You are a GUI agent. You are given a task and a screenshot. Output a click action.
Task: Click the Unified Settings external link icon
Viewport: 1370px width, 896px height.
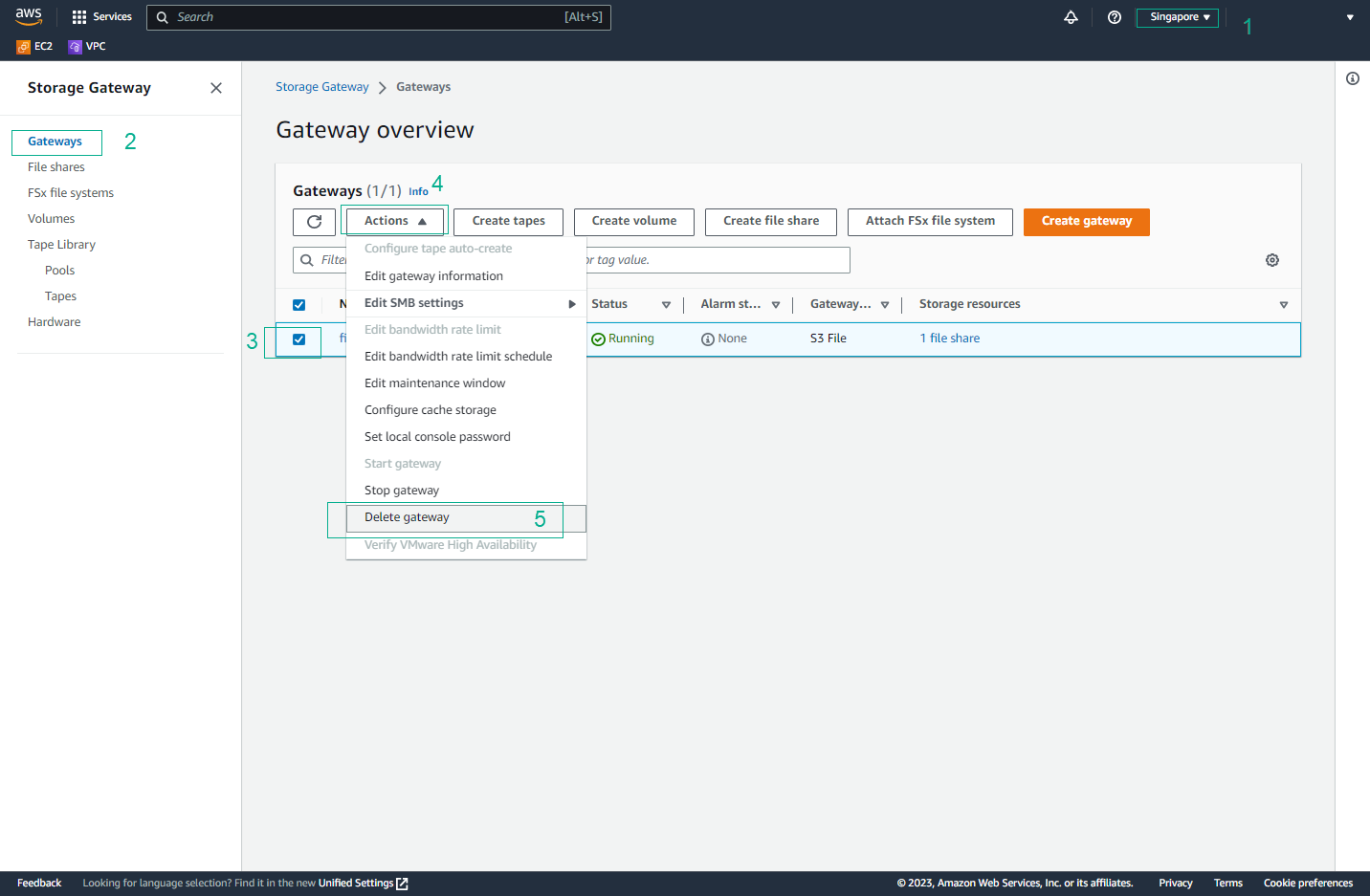tap(402, 884)
